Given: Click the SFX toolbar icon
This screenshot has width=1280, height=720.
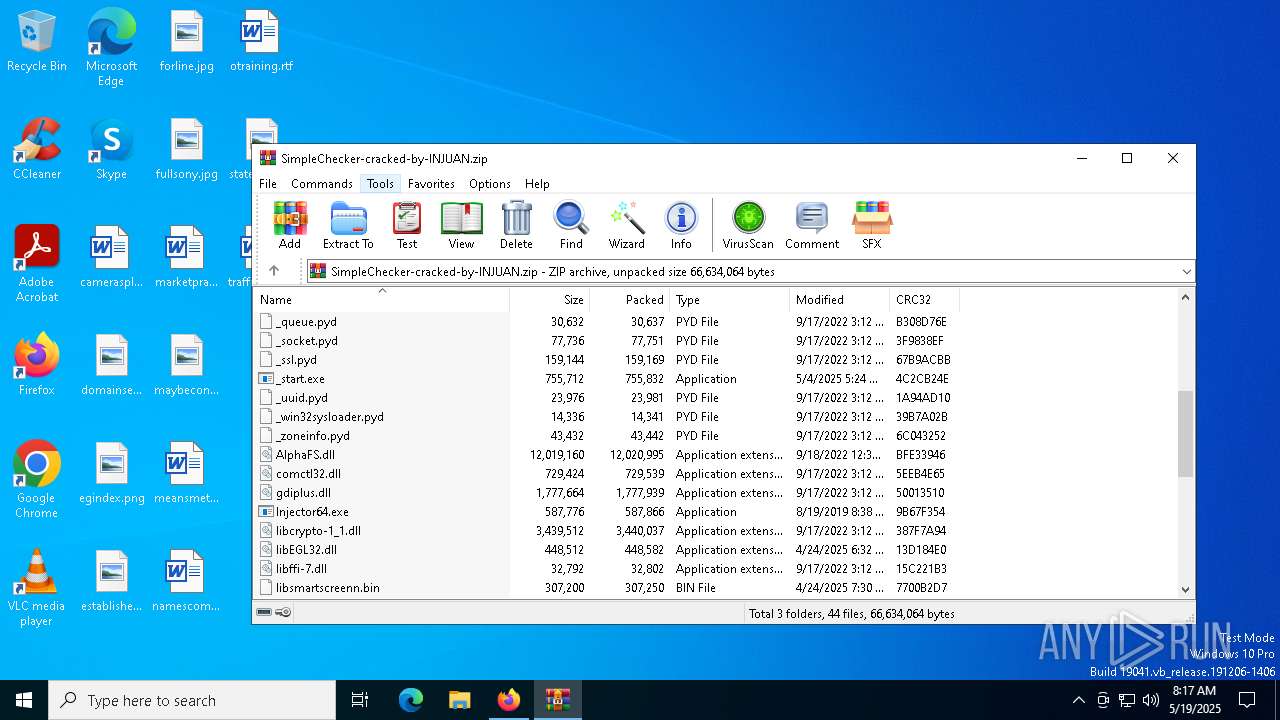Looking at the screenshot, I should point(872,224).
